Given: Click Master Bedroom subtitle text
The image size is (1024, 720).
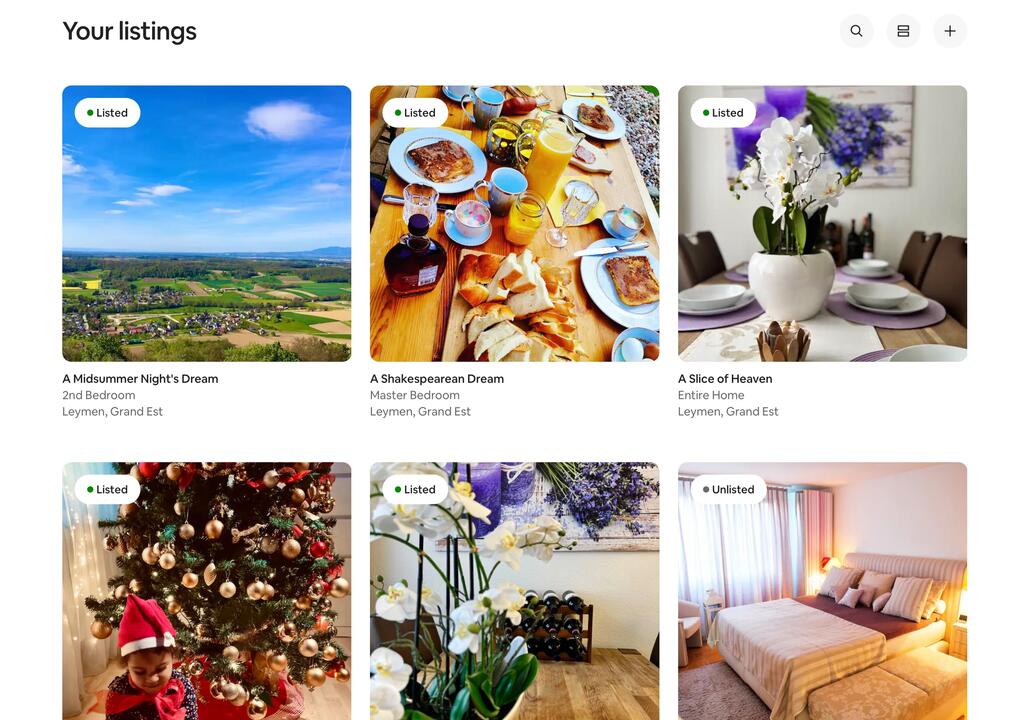Looking at the screenshot, I should [415, 395].
